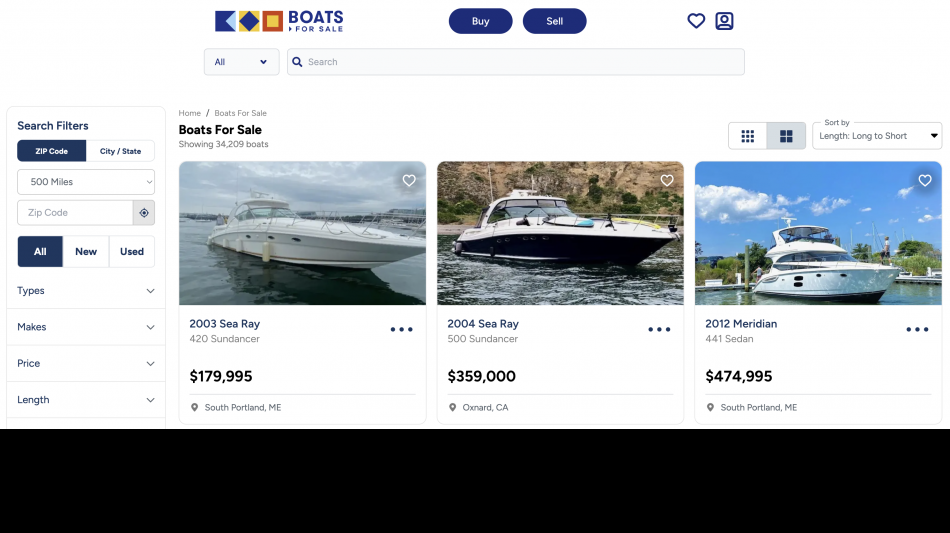This screenshot has width=950, height=533.
Task: Switch to compact three-column grid view
Action: (748, 136)
